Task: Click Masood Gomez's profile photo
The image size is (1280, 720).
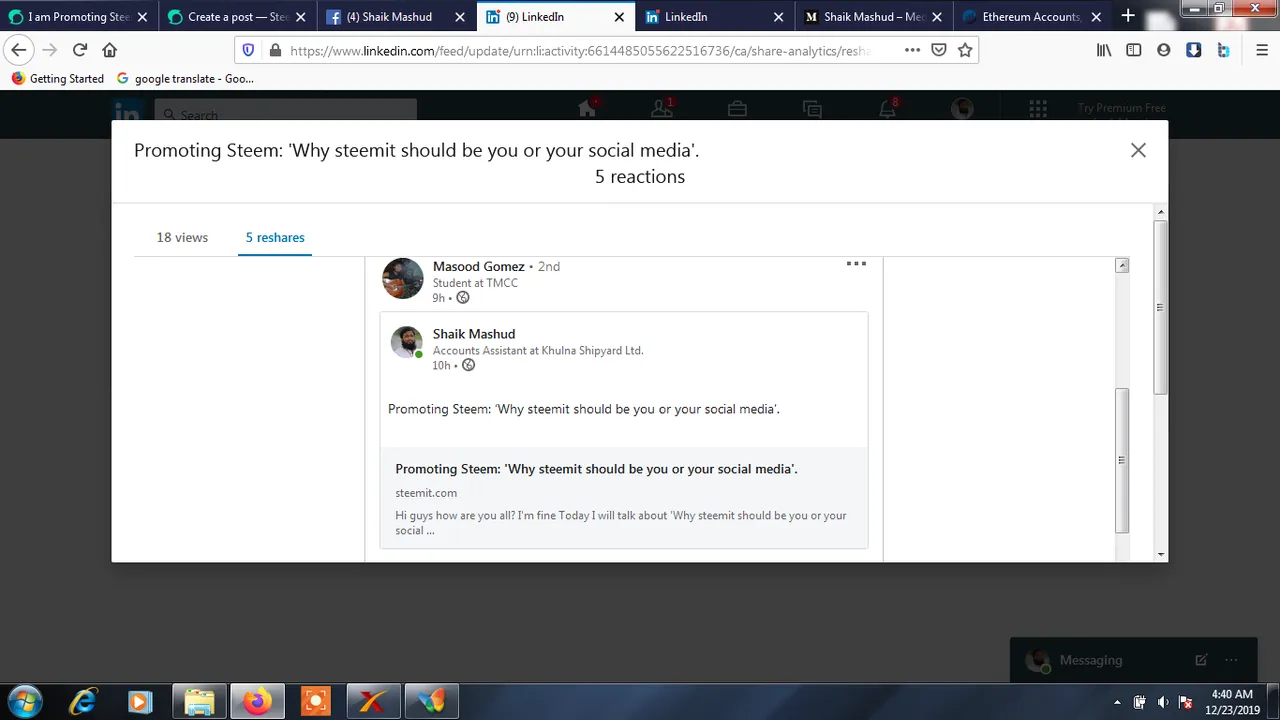Action: point(402,278)
